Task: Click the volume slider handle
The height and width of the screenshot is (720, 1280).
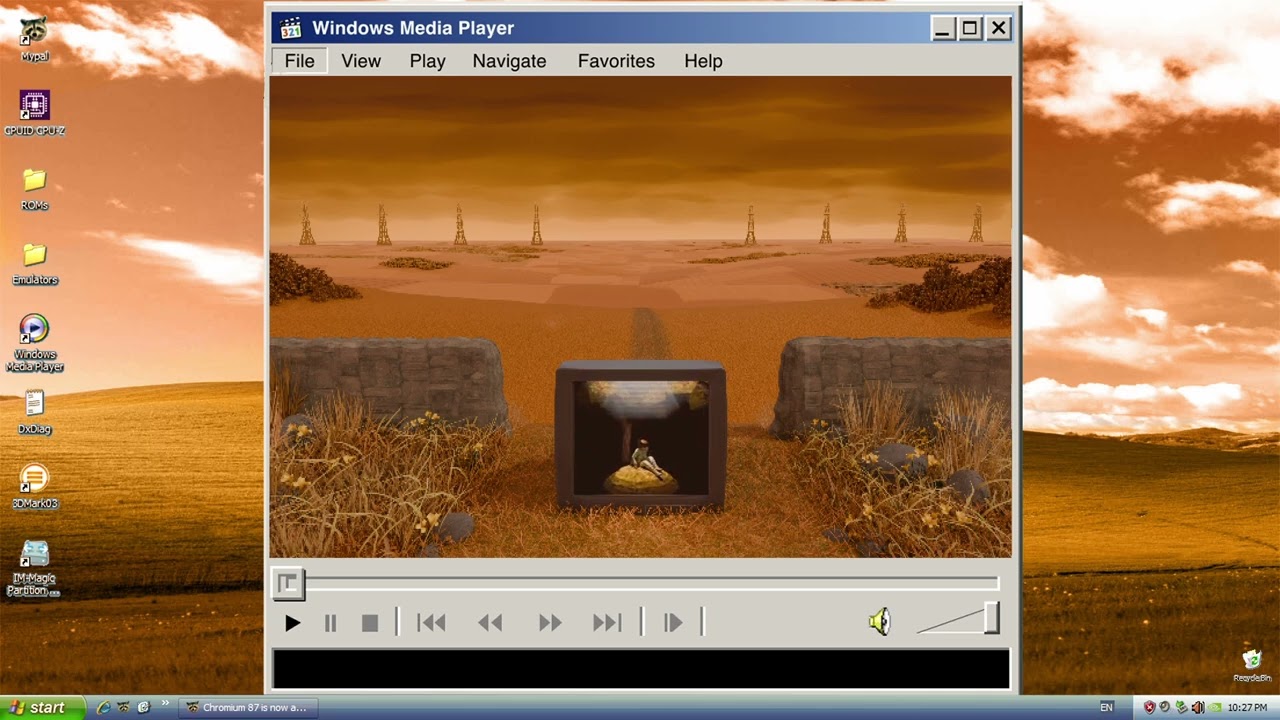Action: coord(991,618)
